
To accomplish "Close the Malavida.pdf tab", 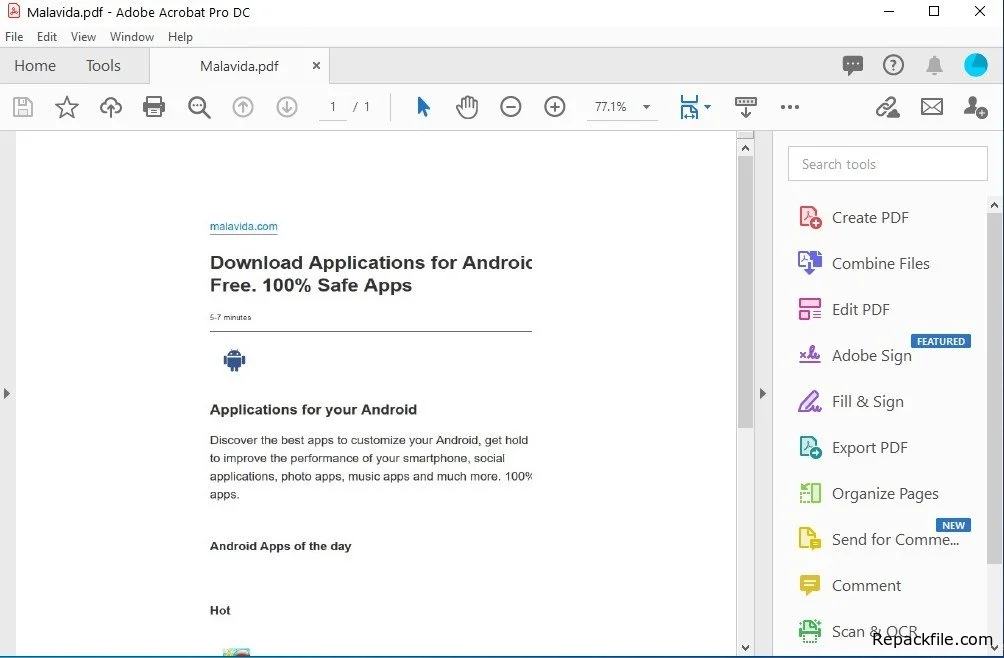I will (316, 65).
